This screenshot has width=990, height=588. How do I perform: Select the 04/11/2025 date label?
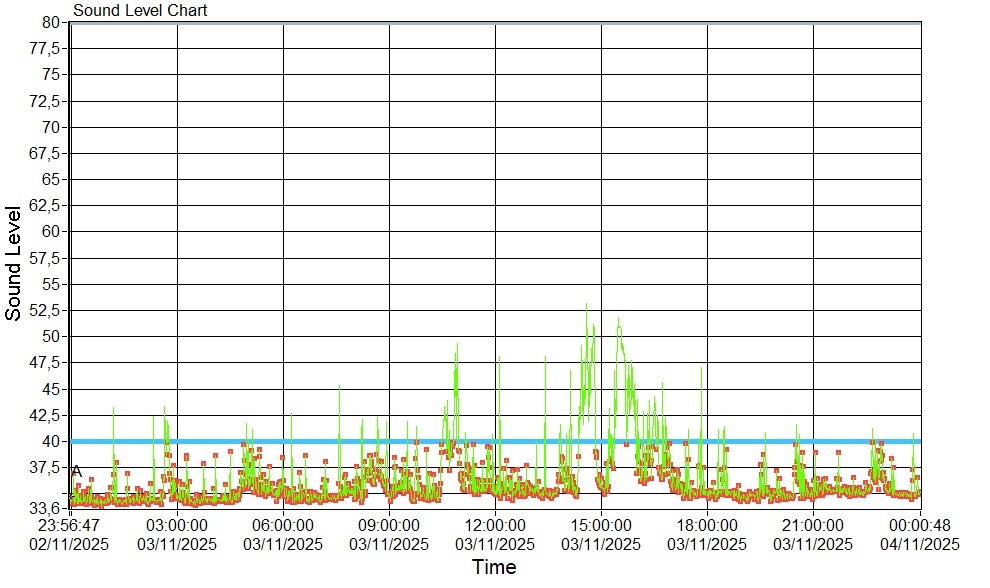coord(920,544)
